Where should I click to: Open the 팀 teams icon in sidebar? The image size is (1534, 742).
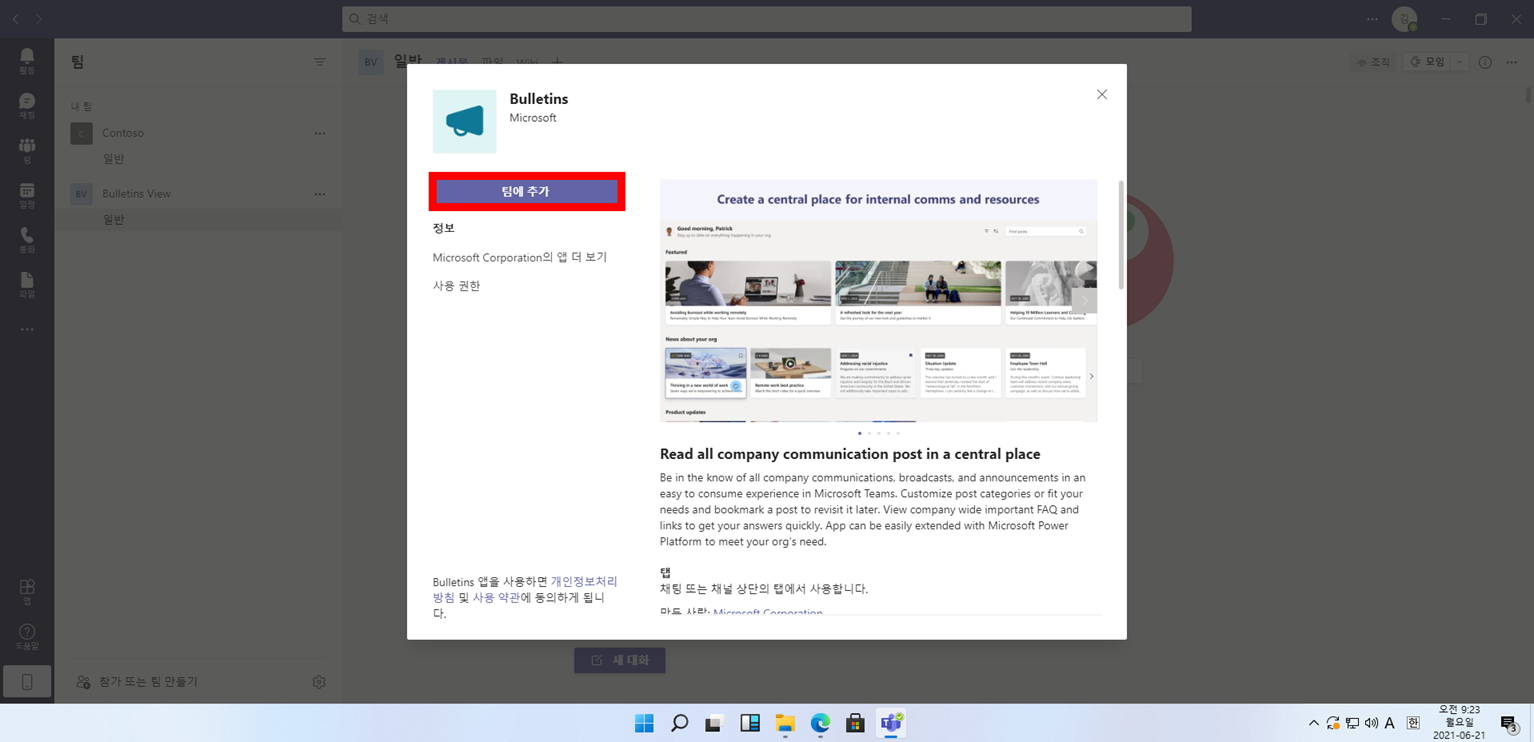(27, 150)
